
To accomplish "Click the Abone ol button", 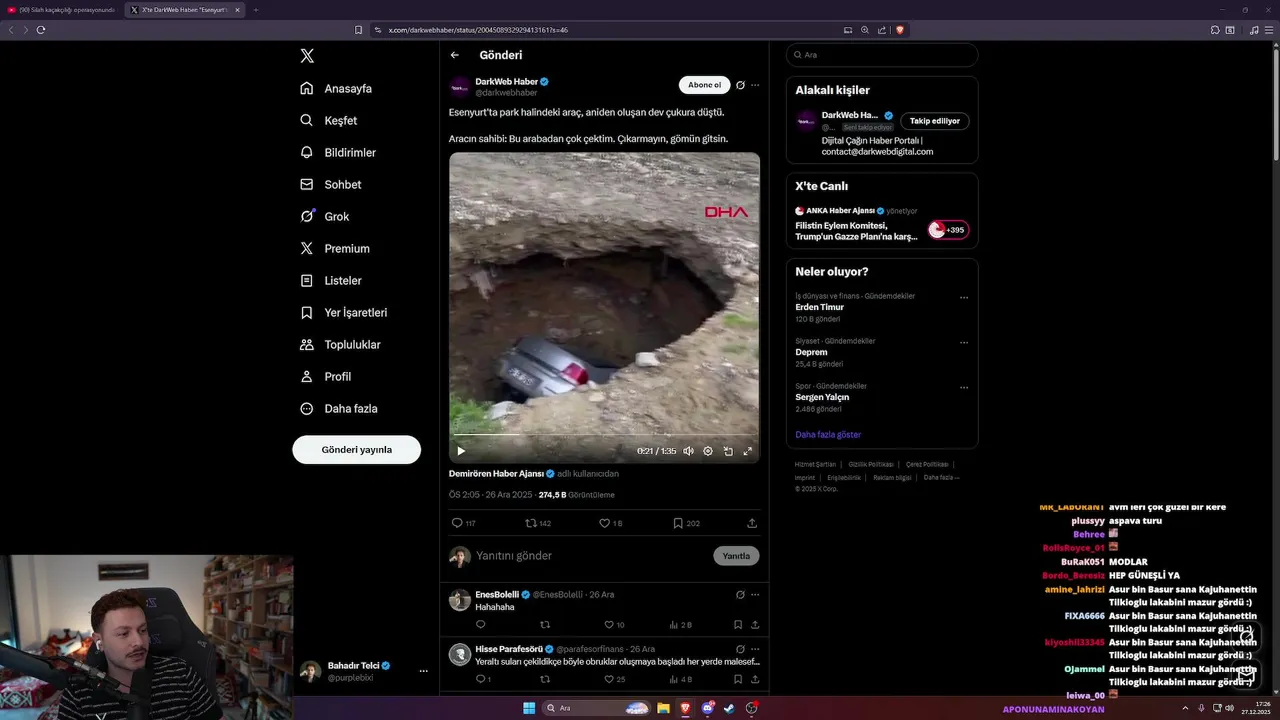I will click(x=704, y=85).
